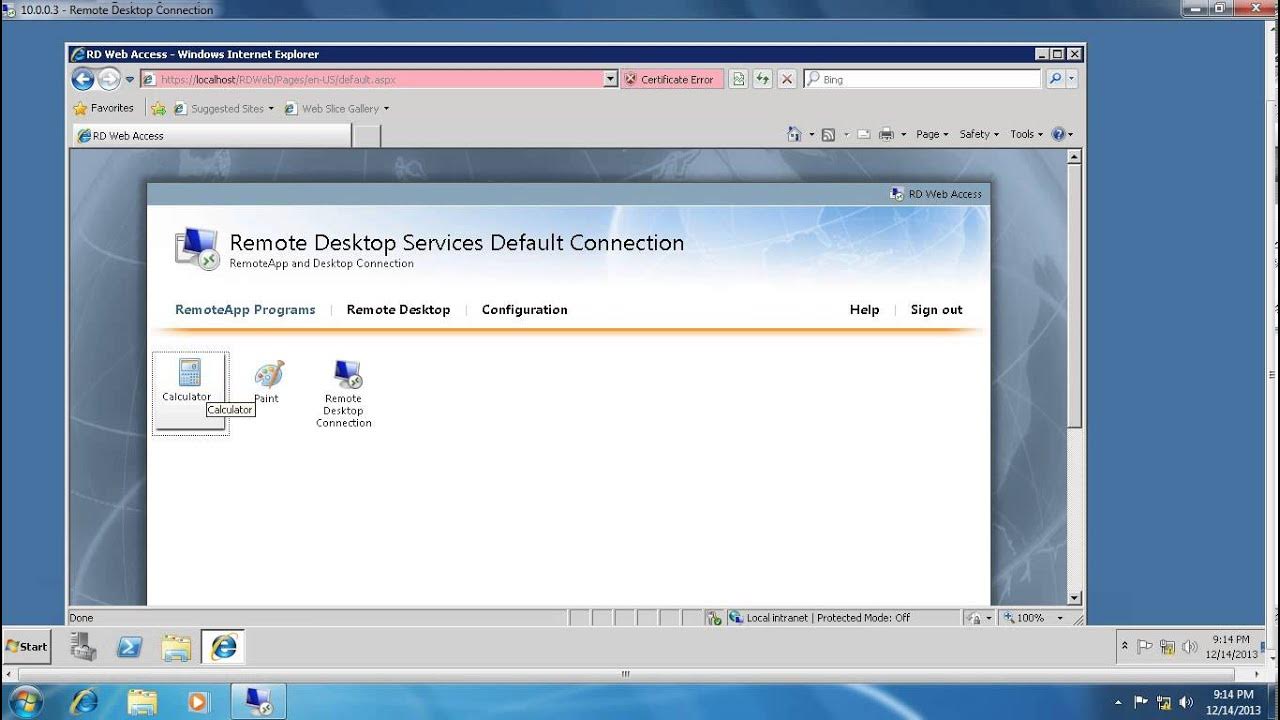Click local tray network icon
The width and height of the screenshot is (1280, 720).
(1164, 702)
